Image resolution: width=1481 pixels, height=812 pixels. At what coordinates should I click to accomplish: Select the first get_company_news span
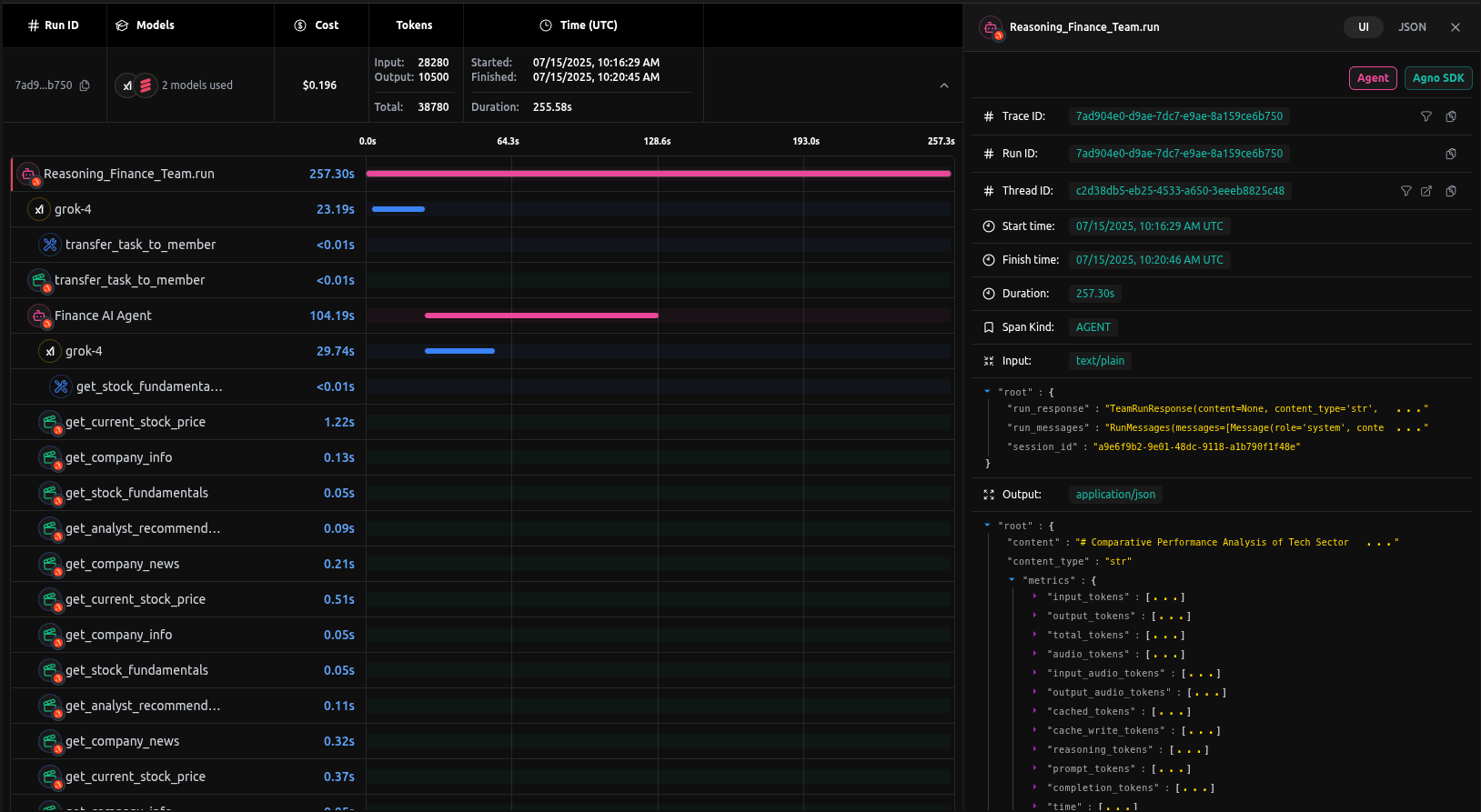tap(122, 564)
